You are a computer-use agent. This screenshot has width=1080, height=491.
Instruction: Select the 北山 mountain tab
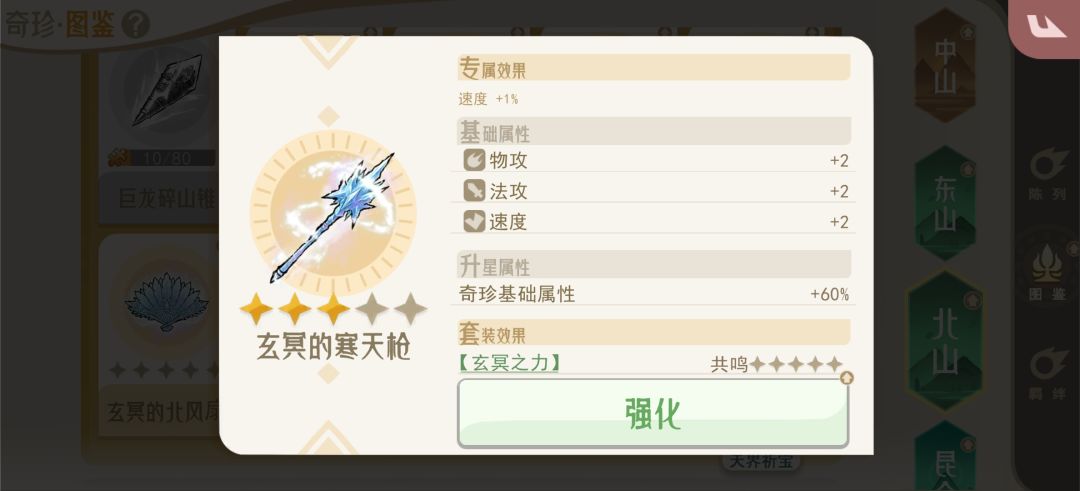click(944, 340)
